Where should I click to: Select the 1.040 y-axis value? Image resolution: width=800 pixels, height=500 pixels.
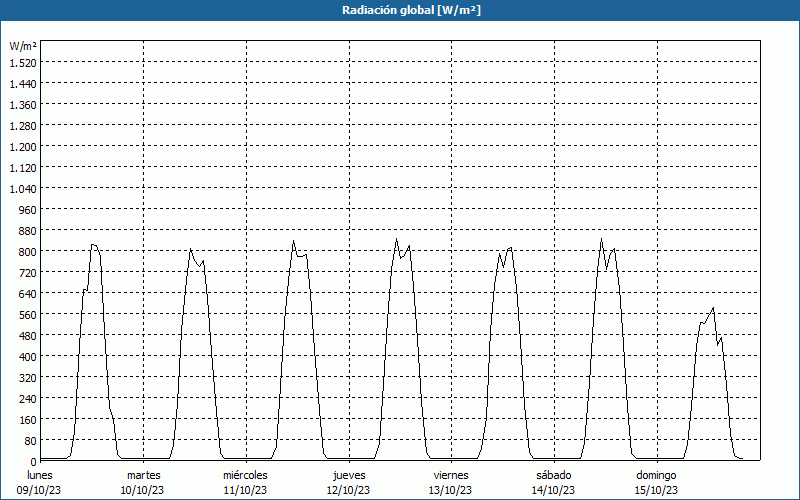point(23,189)
